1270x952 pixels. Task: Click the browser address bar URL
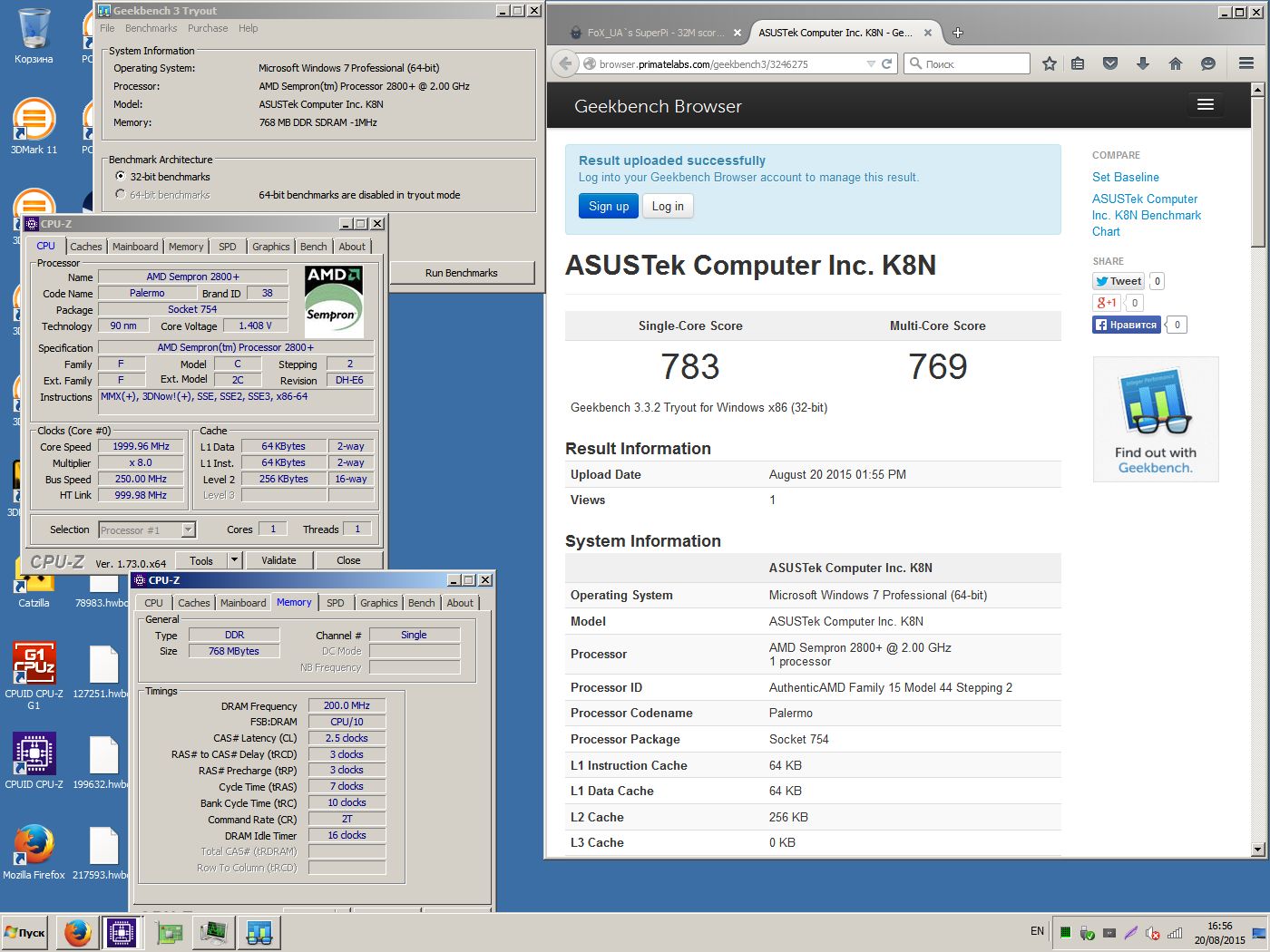703,64
